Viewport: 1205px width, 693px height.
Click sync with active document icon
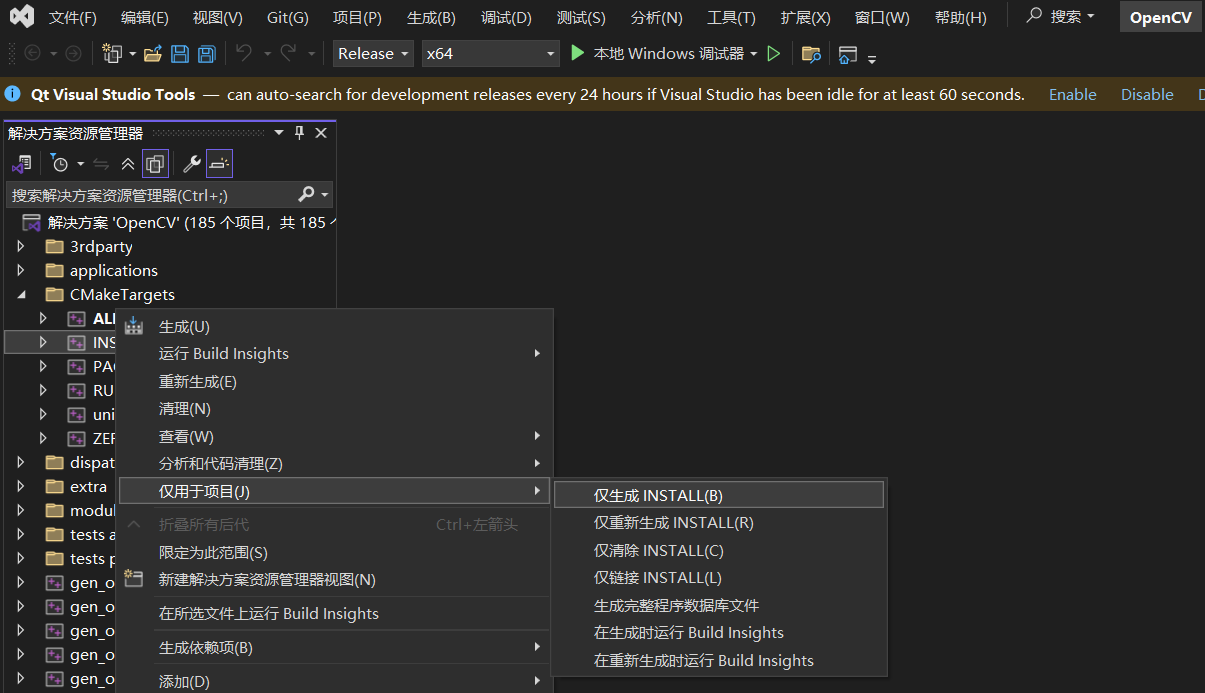coord(101,163)
